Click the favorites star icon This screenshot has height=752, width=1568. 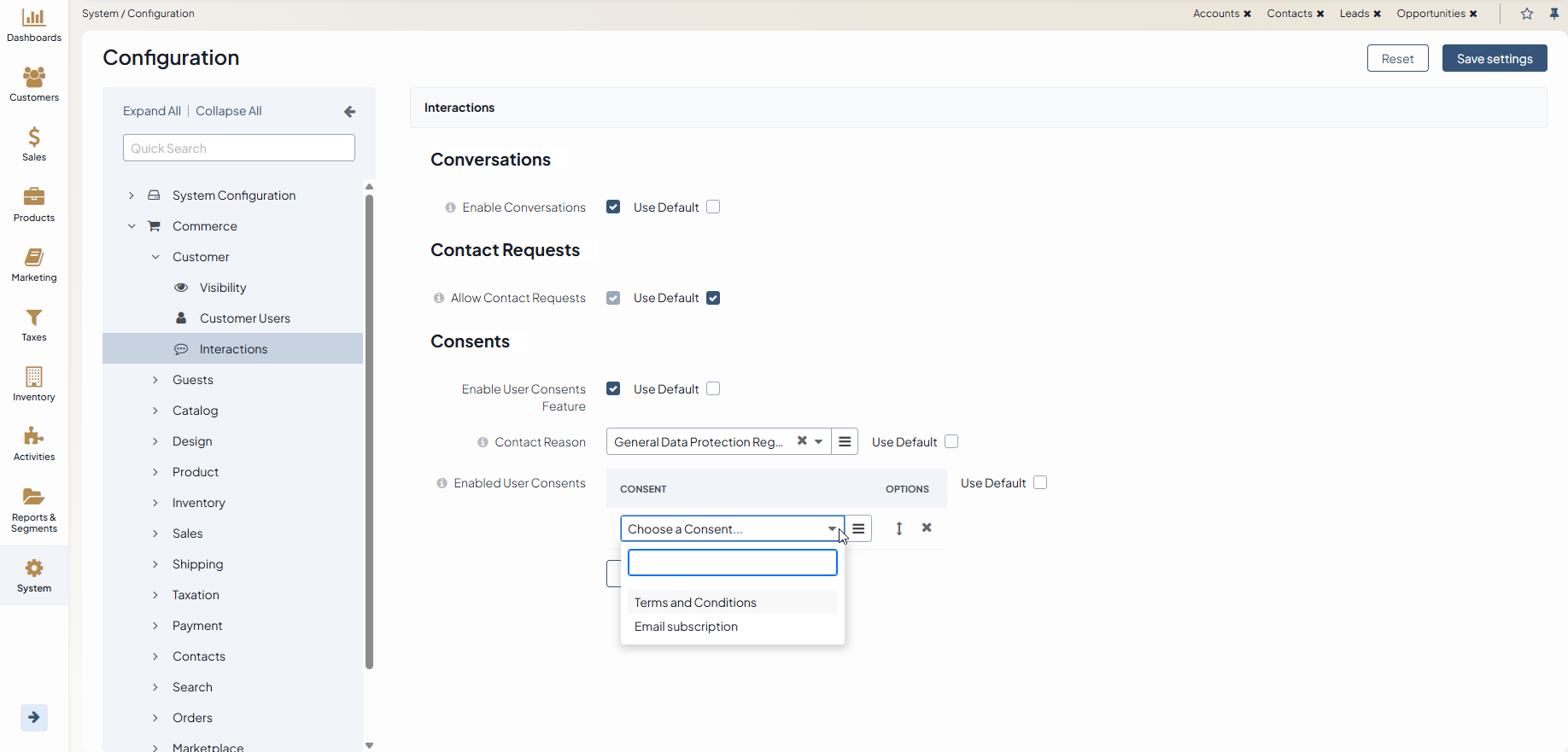pos(1527,14)
